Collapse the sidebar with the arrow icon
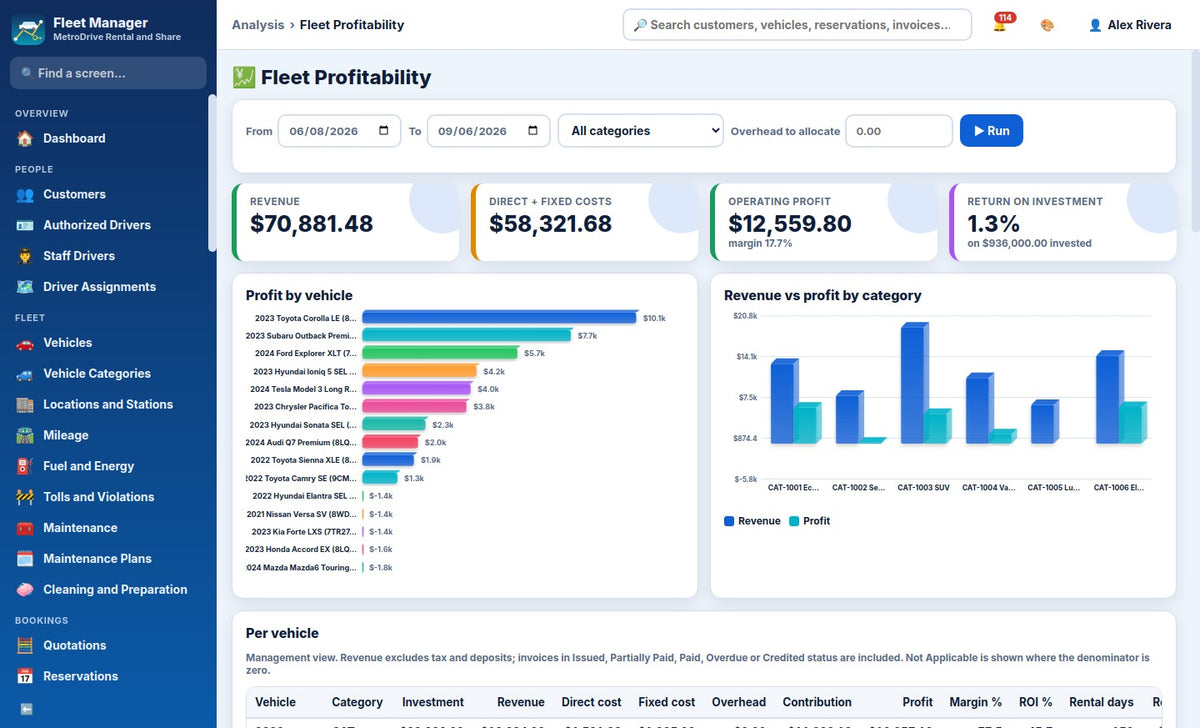 click(26, 709)
